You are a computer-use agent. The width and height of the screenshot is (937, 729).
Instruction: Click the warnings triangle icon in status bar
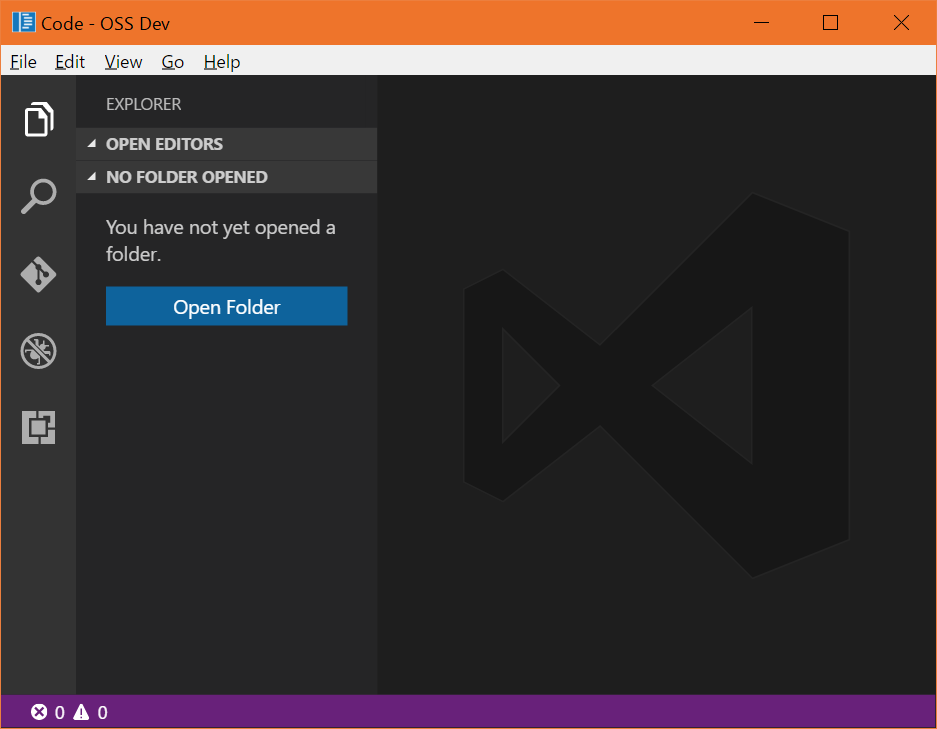[81, 712]
